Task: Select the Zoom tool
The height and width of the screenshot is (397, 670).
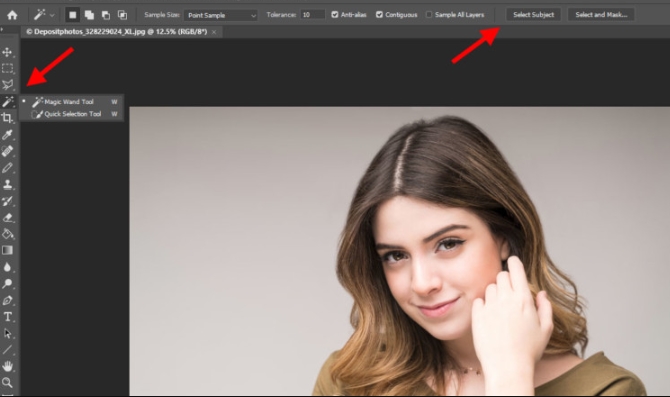Action: point(7,382)
